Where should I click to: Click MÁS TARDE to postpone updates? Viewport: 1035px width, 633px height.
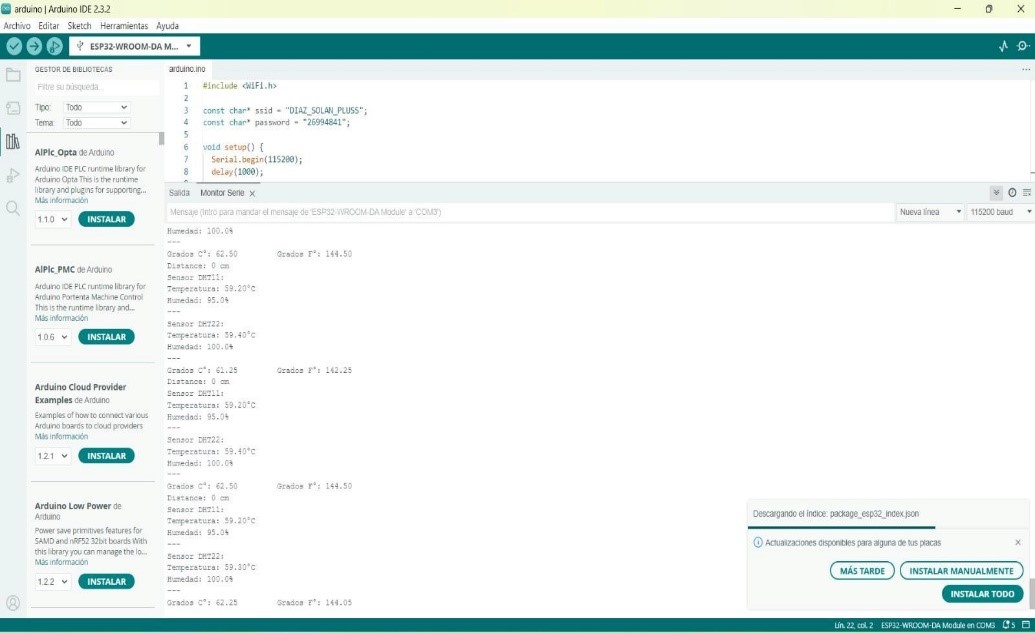click(862, 571)
